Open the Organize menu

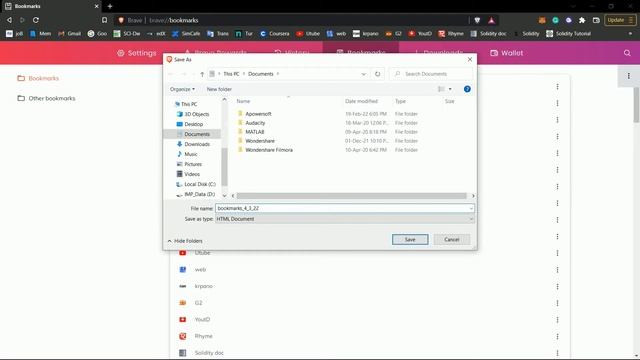coord(182,89)
